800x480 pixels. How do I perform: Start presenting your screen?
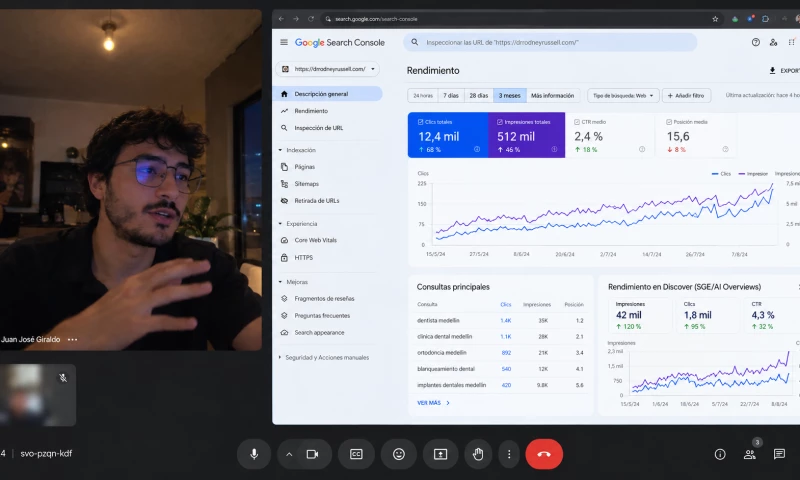[440, 454]
